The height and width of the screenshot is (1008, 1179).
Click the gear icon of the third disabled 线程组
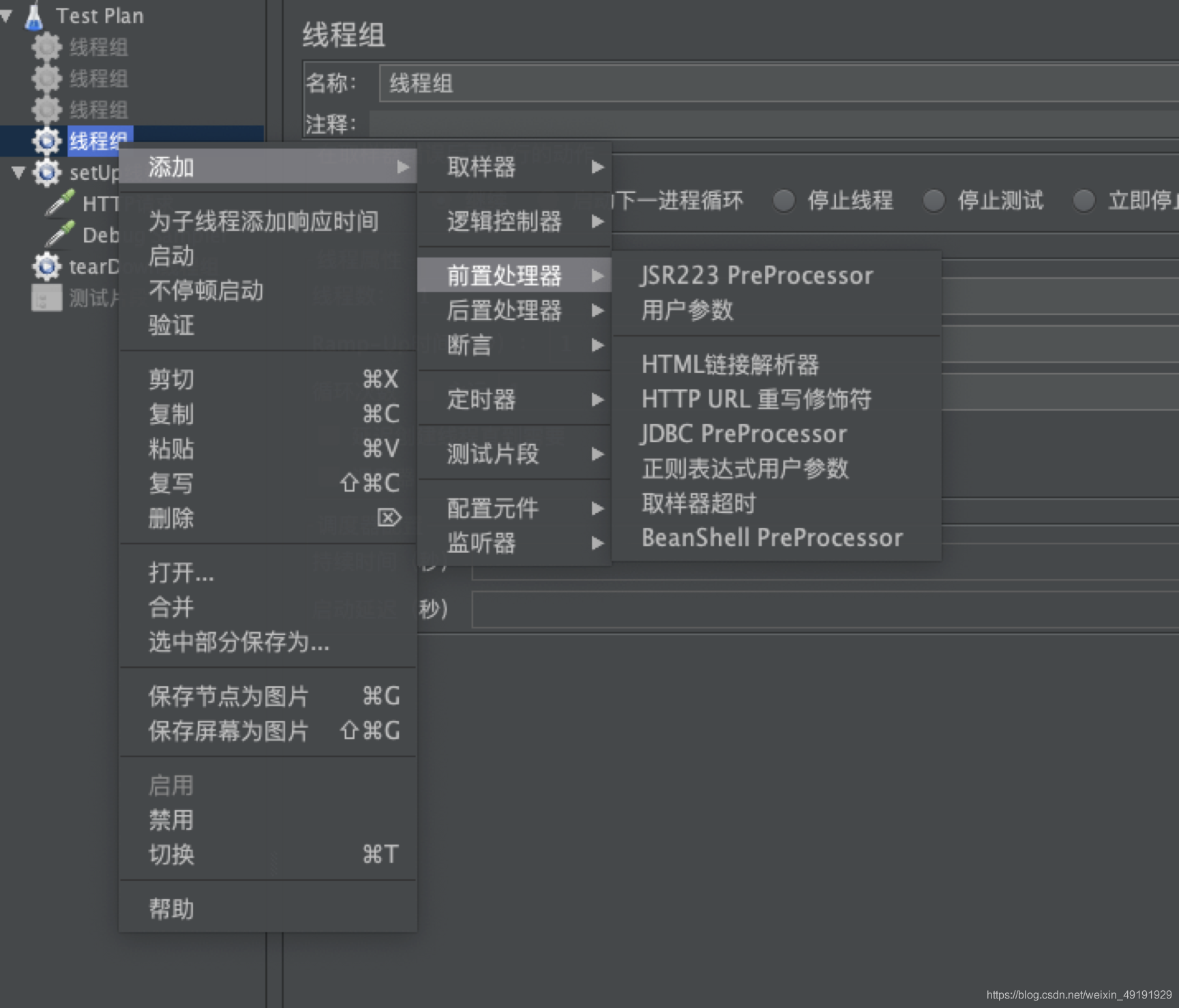tap(46, 110)
